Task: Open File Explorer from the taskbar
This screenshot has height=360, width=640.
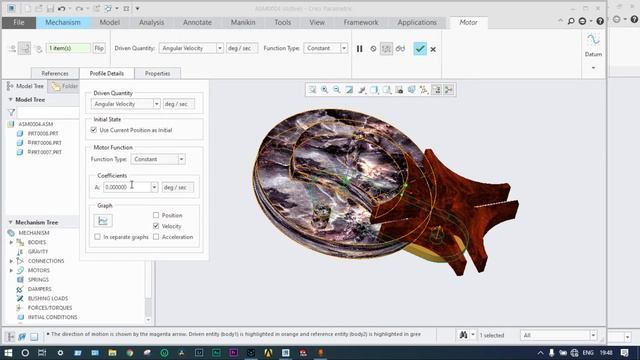Action: click(x=112, y=353)
